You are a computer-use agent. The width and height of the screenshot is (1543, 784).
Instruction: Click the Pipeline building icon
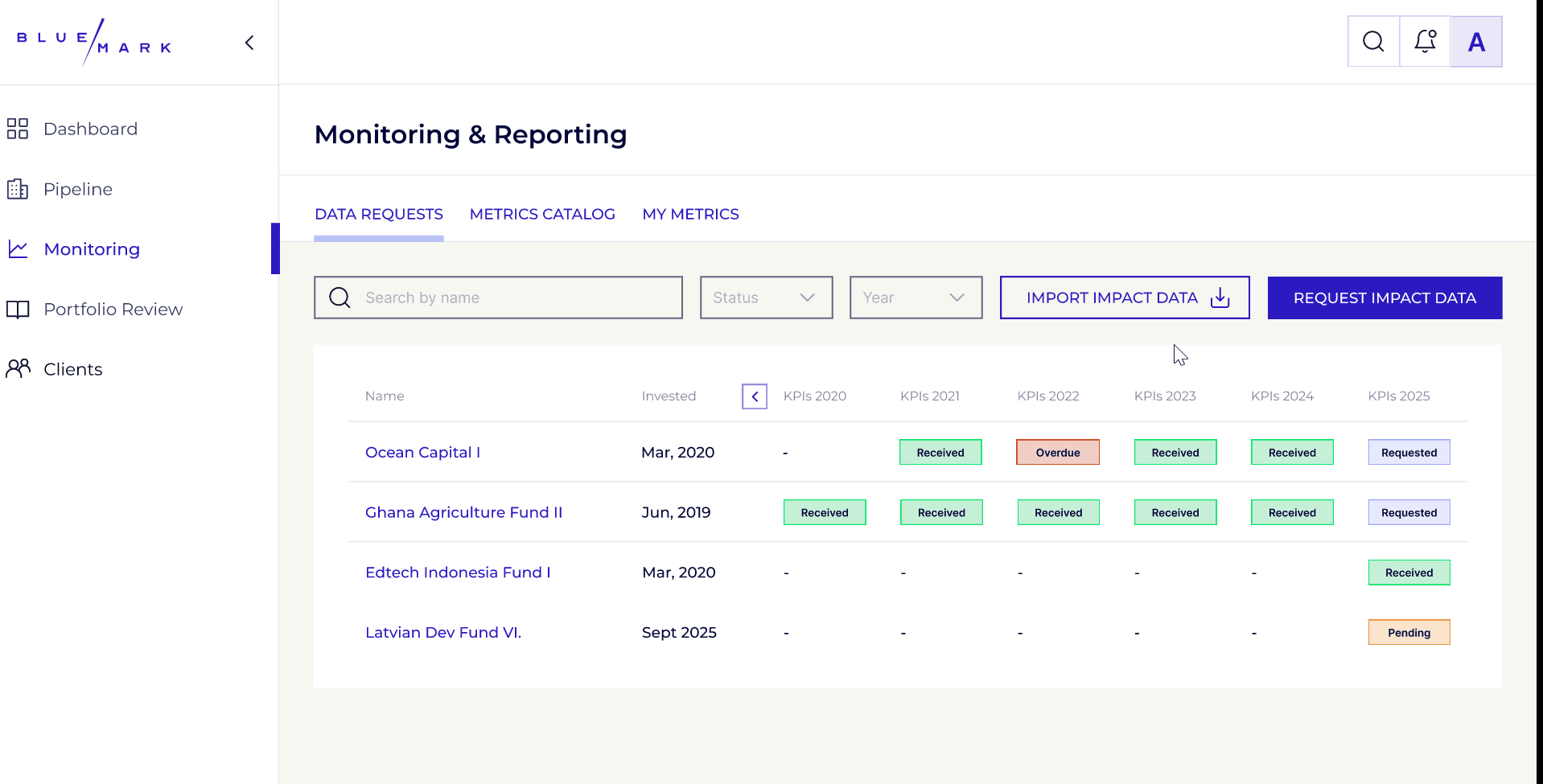18,189
